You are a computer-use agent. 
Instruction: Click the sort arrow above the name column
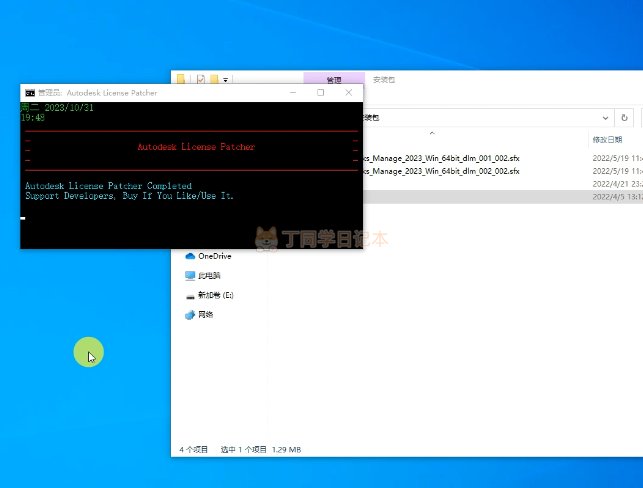click(x=432, y=133)
